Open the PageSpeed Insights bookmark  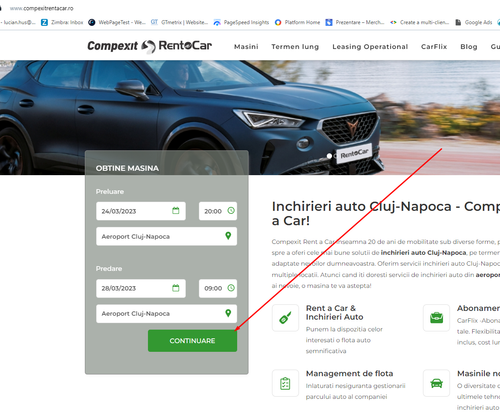(241, 22)
